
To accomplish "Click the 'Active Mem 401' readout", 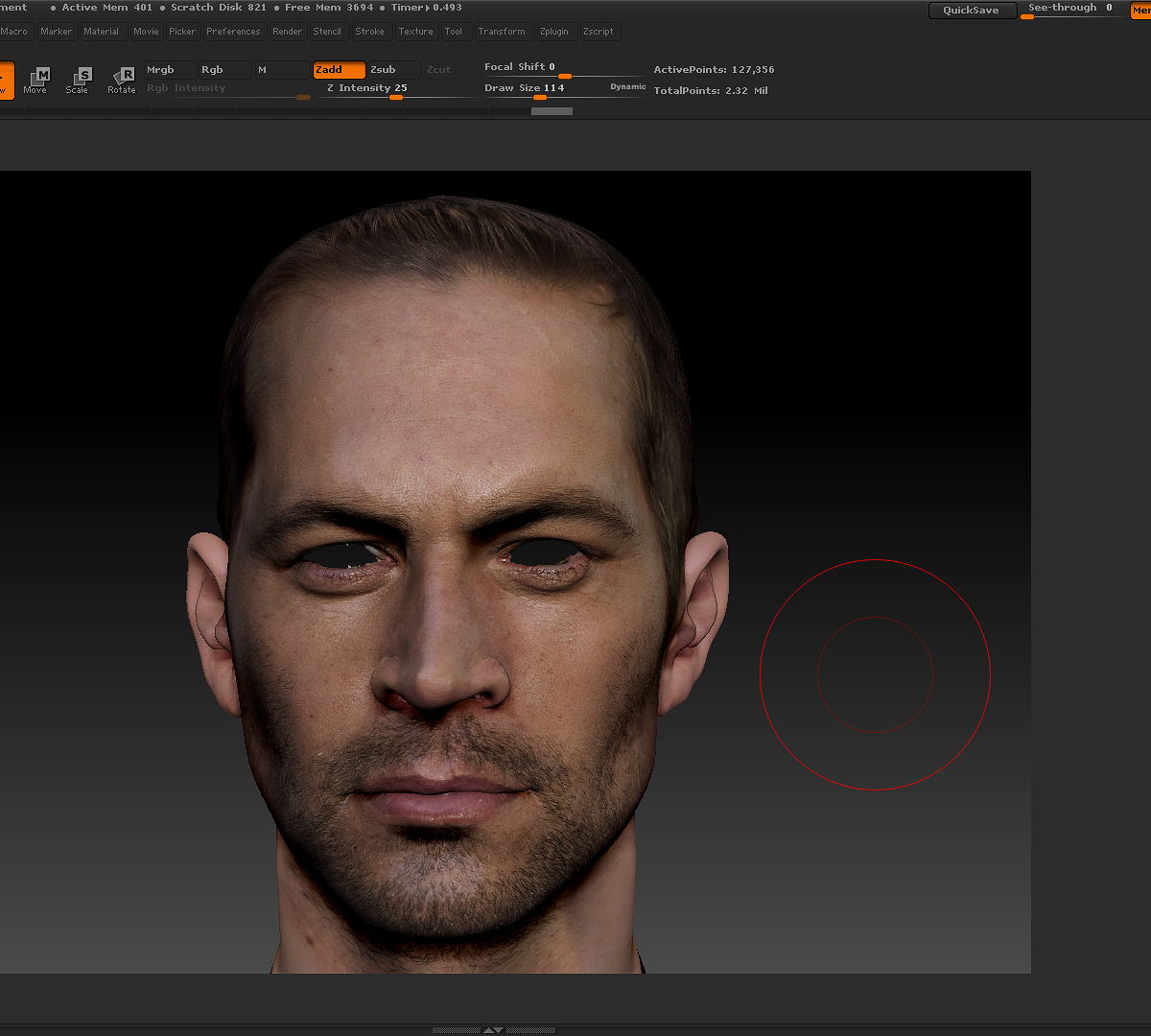I will [x=107, y=8].
